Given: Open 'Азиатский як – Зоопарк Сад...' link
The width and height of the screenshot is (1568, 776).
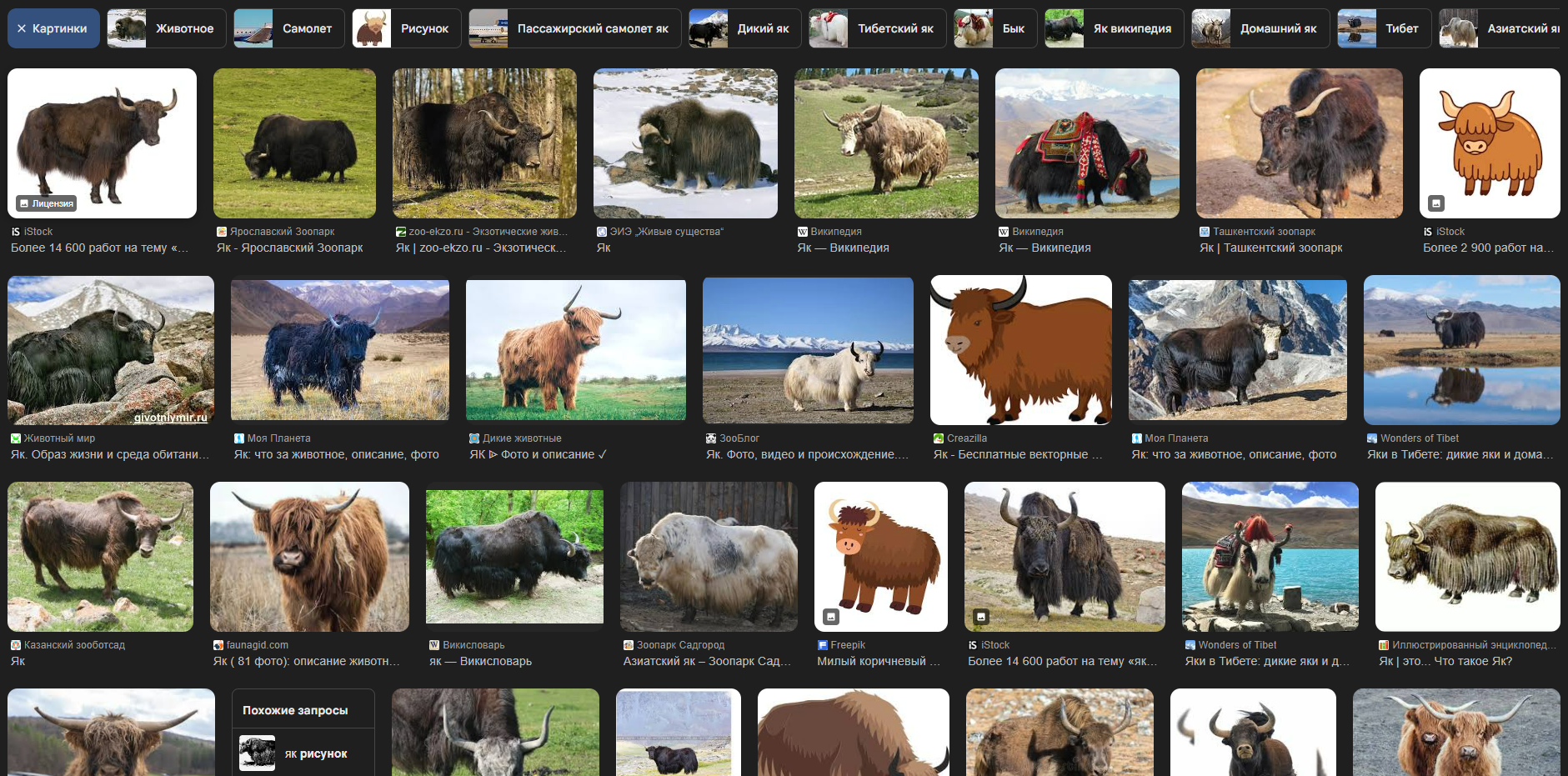Looking at the screenshot, I should [x=707, y=661].
